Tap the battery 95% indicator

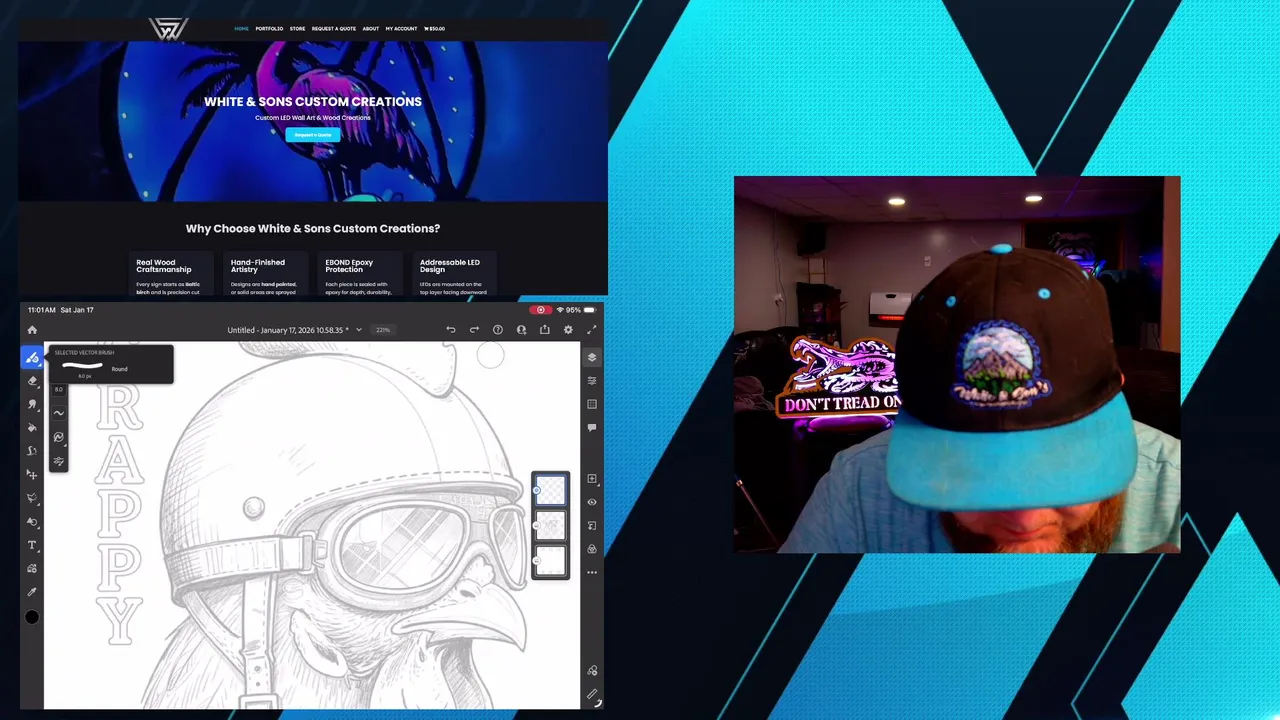[579, 310]
